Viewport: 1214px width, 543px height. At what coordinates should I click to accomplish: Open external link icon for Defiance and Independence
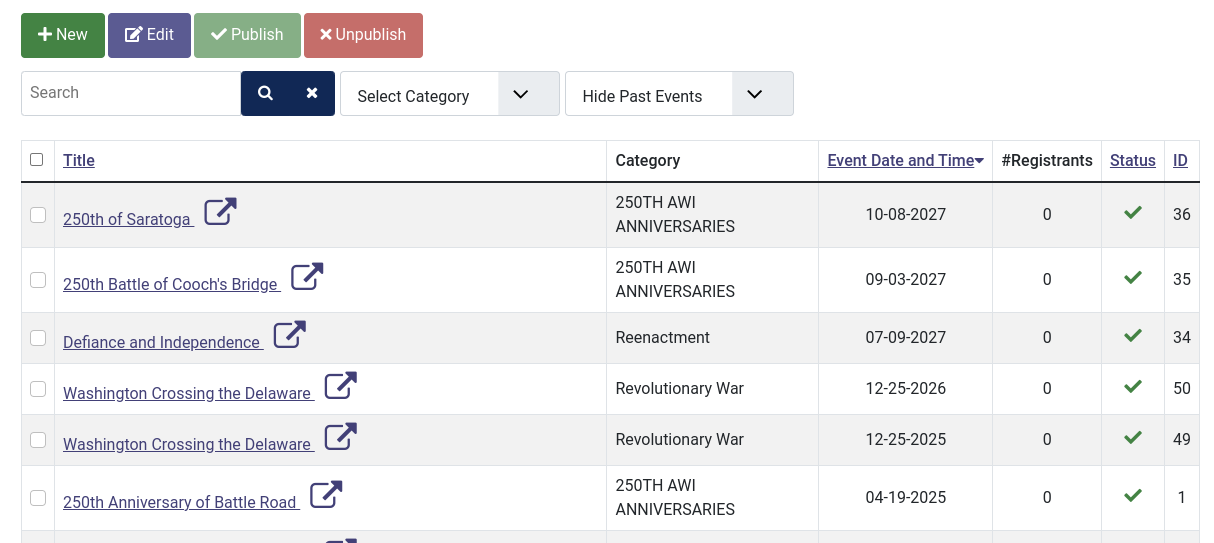tap(289, 335)
